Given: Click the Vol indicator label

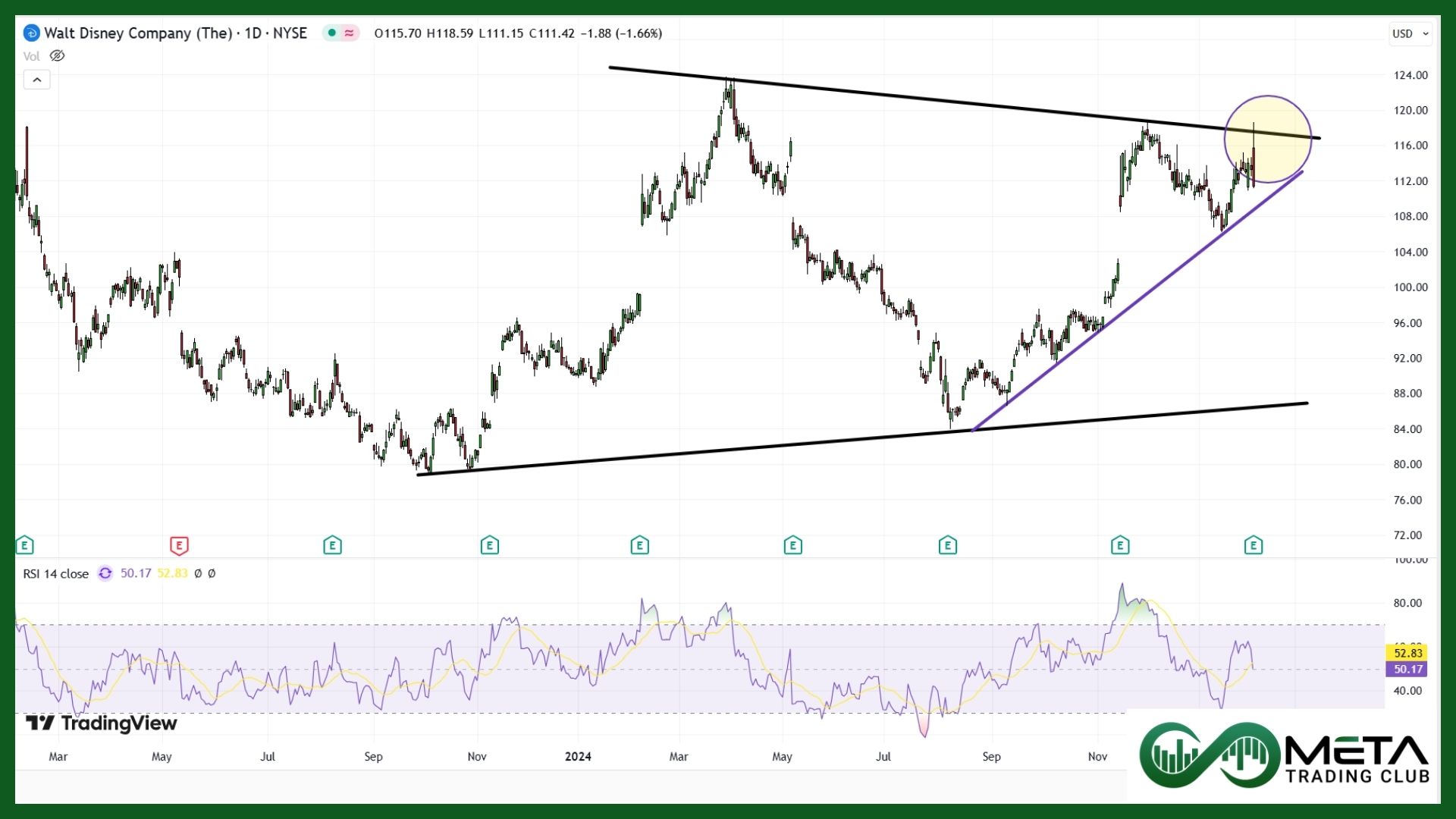Looking at the screenshot, I should 31,56.
